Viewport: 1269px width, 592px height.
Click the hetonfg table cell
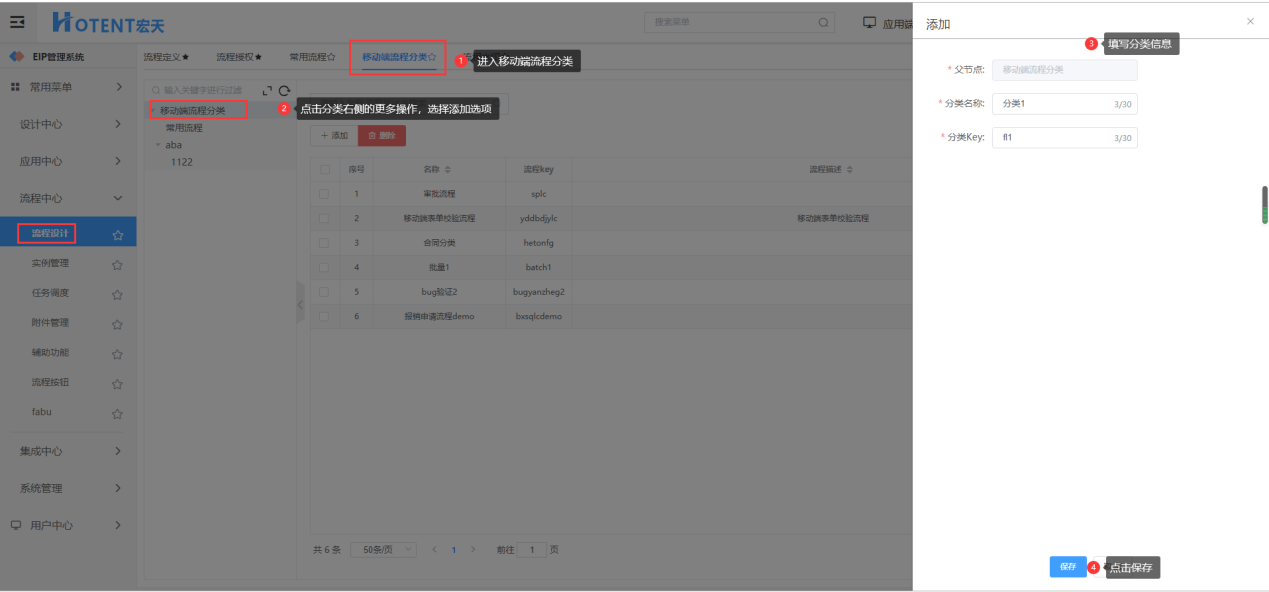(538, 243)
